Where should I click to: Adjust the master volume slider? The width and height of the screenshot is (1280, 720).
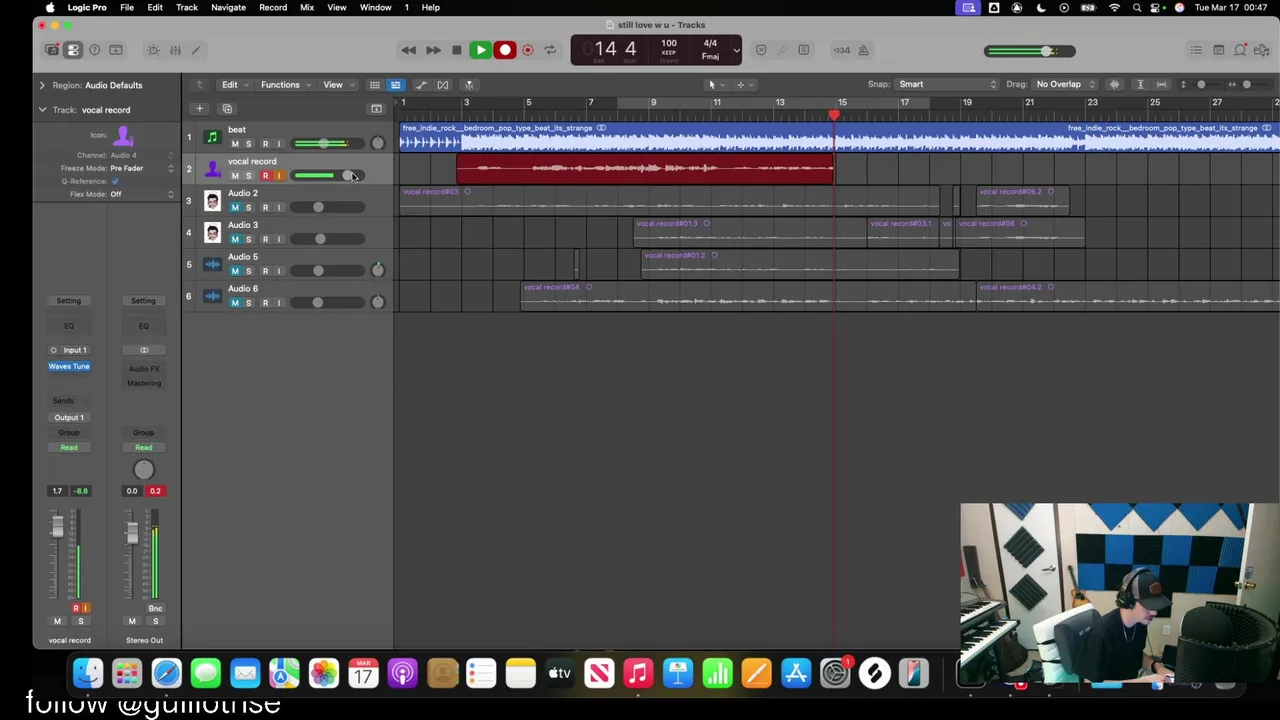click(1030, 51)
